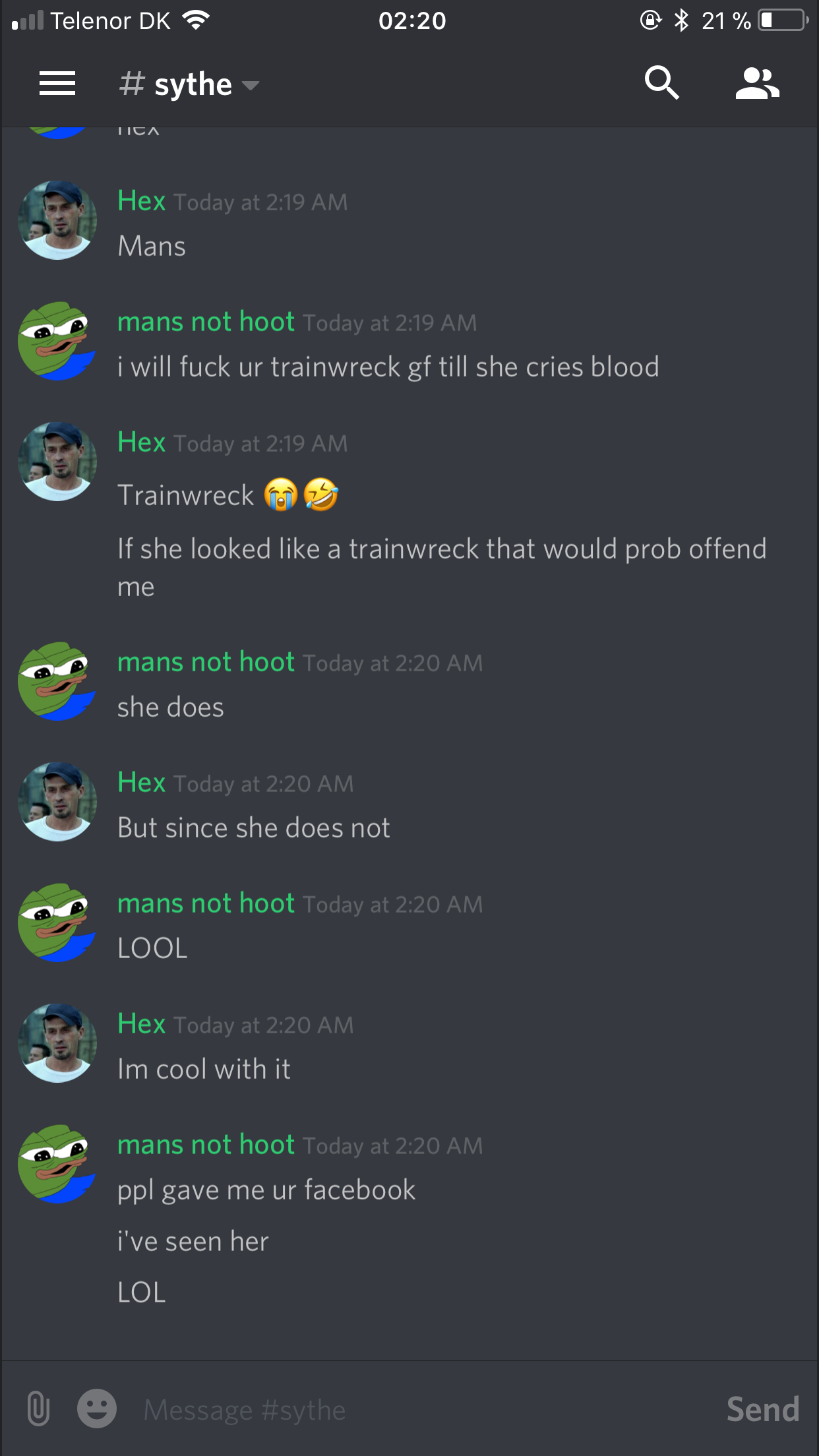Tap the crying emoji in Hex's Trainwreck message
Screen dimensions: 819x1456
coord(281,495)
